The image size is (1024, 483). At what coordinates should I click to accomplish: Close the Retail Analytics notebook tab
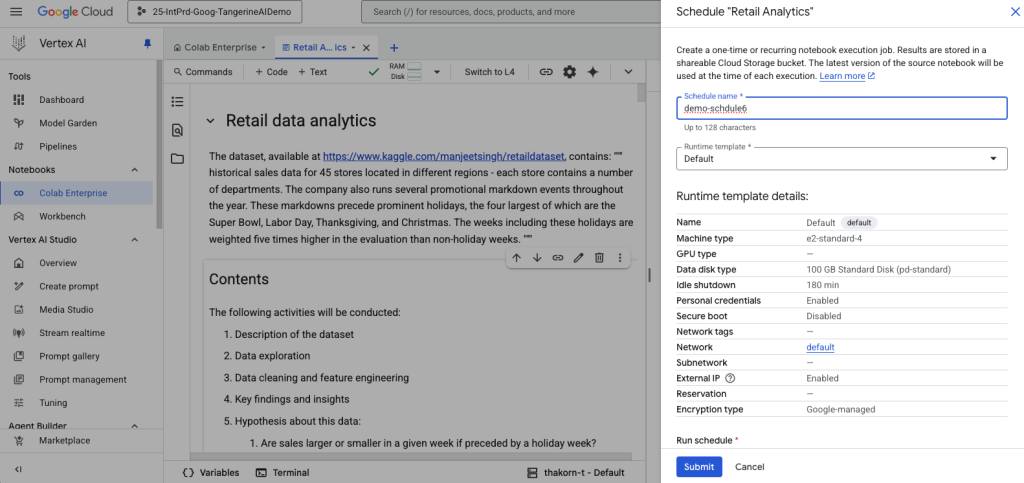pyautogui.click(x=366, y=48)
